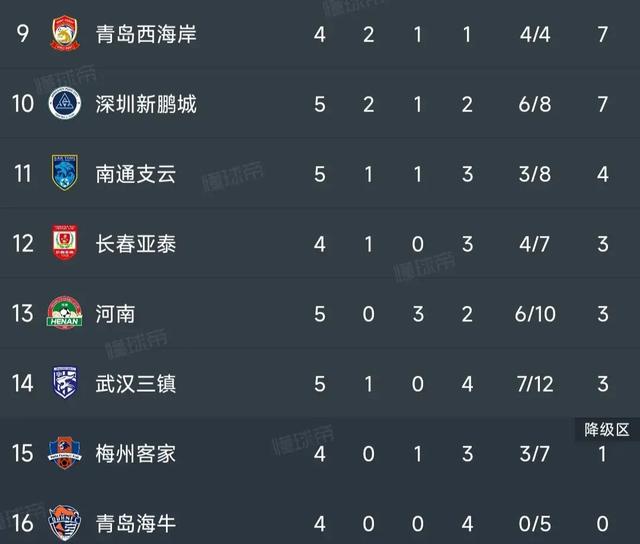Select the 青岛海牛 team name
This screenshot has height=544, width=640.
coord(136,524)
